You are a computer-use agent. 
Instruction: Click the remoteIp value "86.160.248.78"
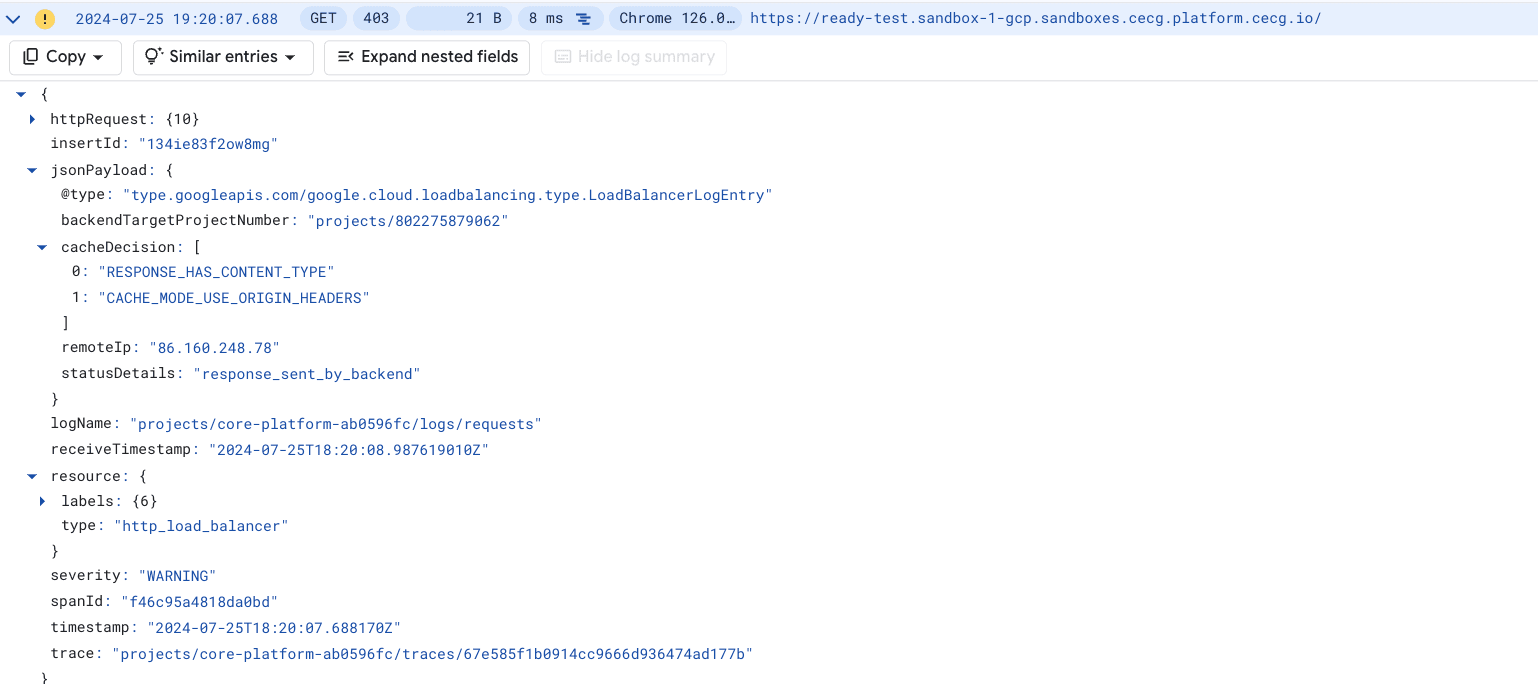(x=214, y=347)
